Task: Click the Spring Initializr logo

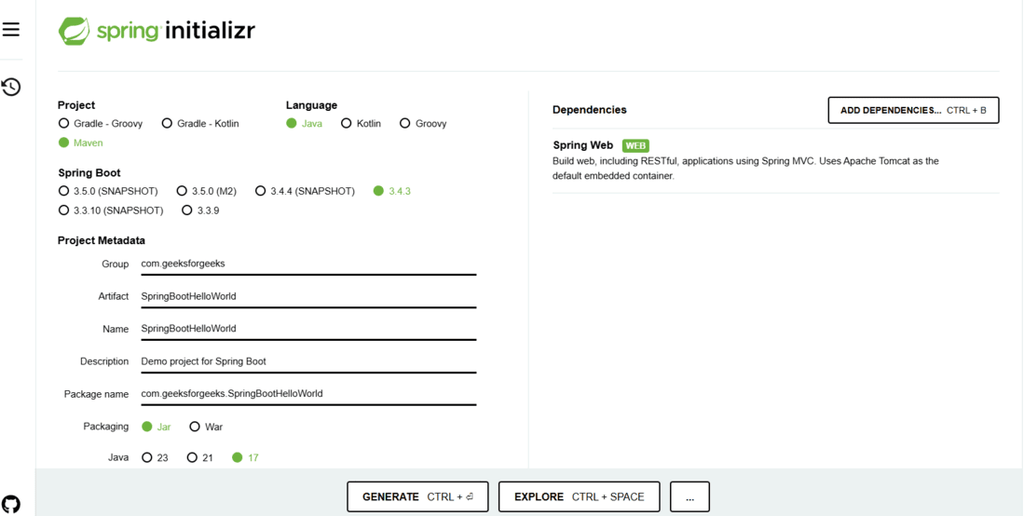Action: coord(157,30)
